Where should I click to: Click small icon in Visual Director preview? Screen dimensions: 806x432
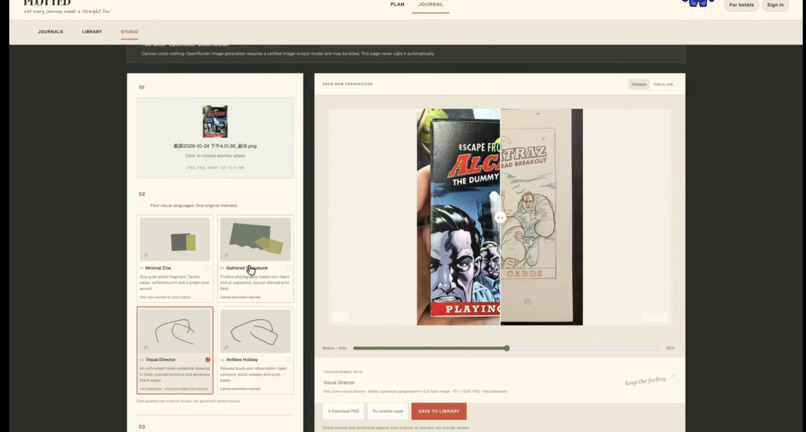click(146, 347)
